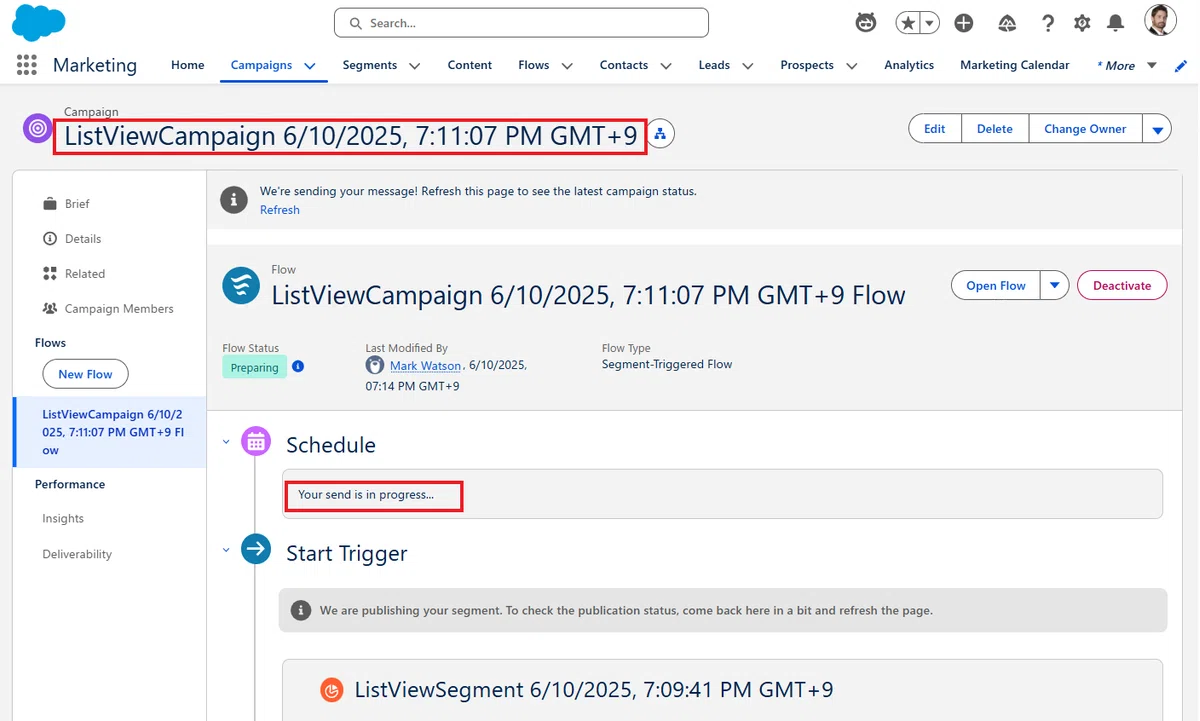This screenshot has width=1200, height=721.
Task: Collapse the Start Trigger section chevron
Action: (226, 549)
